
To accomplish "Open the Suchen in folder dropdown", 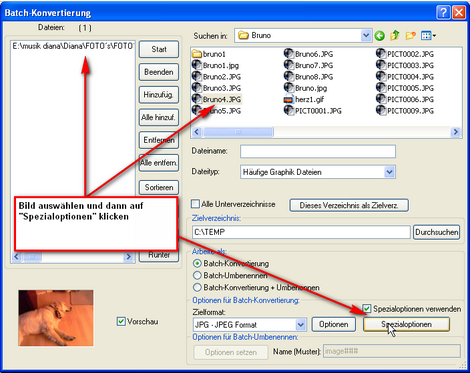I will 366,35.
